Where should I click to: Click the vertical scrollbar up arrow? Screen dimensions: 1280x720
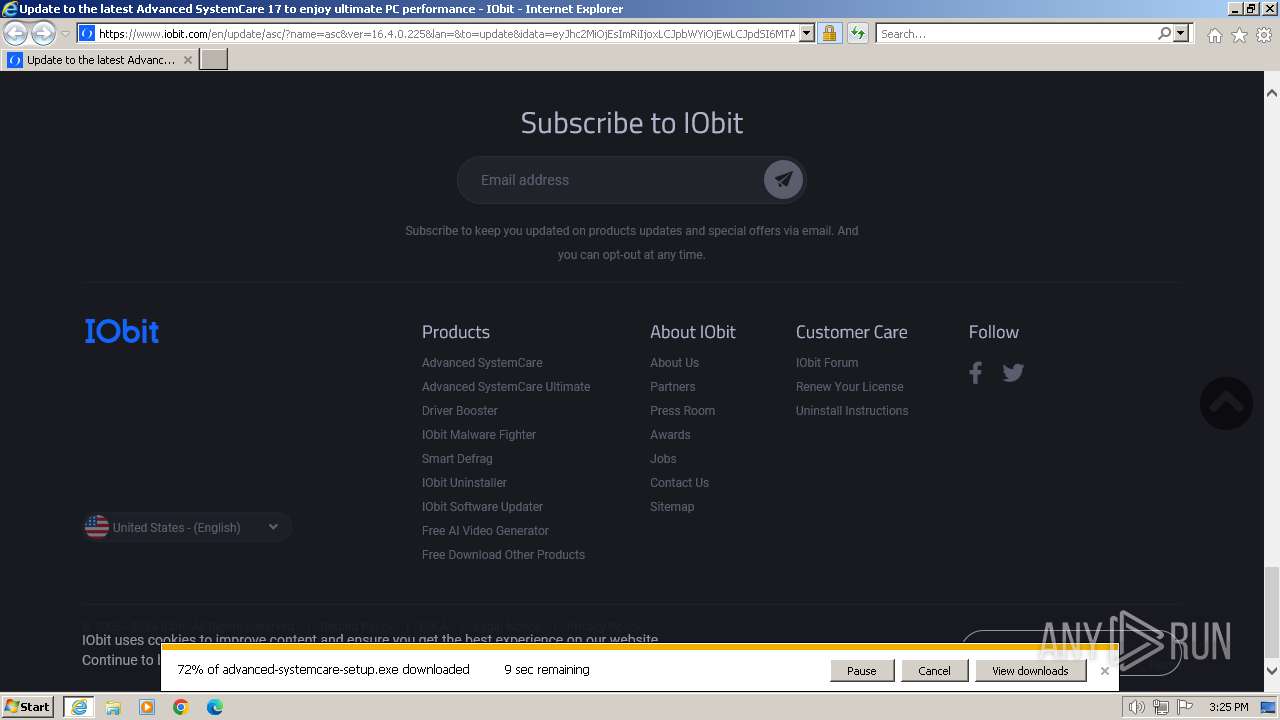click(x=1271, y=92)
